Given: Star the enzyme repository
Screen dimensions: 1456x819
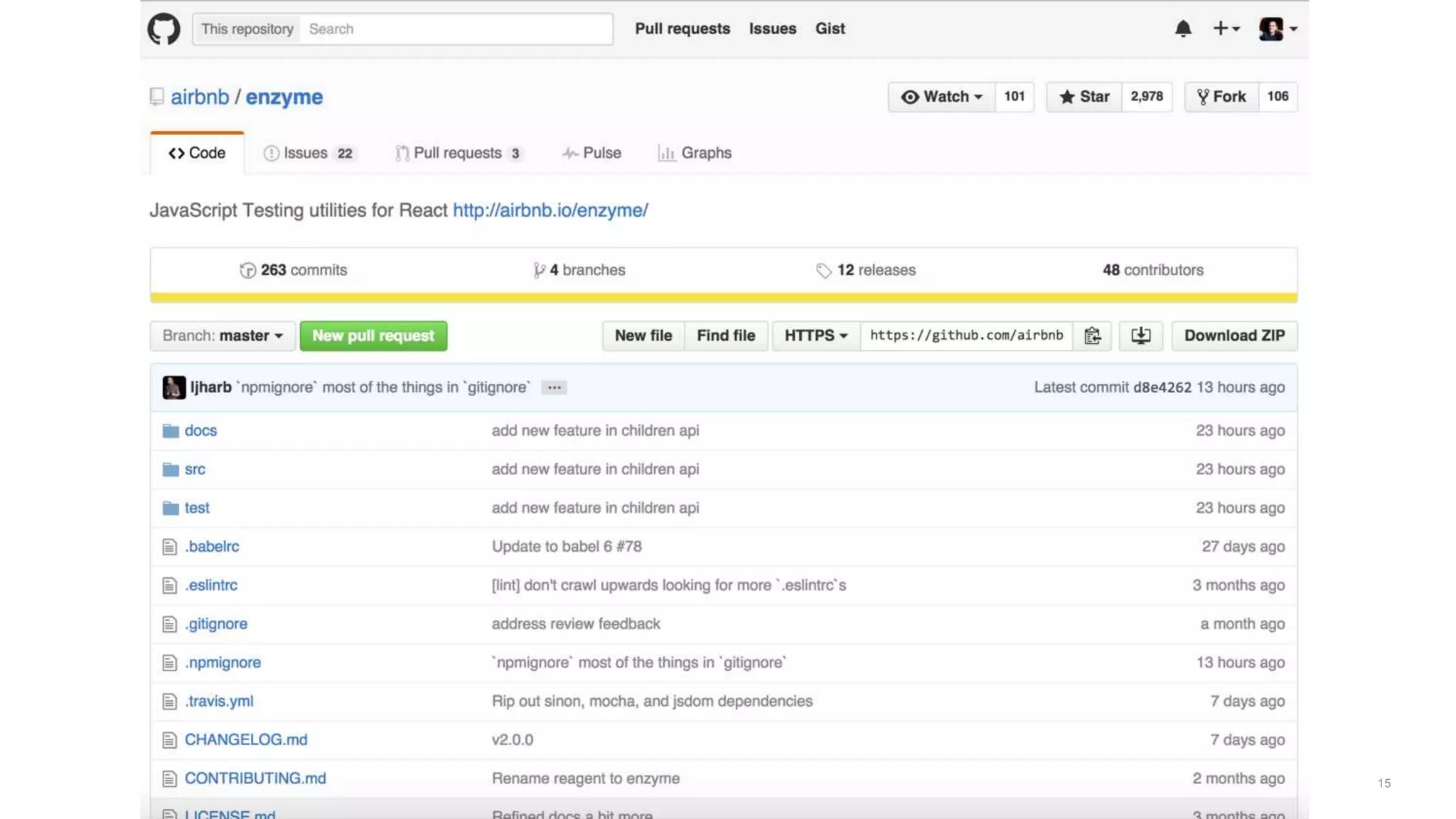Looking at the screenshot, I should [1084, 97].
